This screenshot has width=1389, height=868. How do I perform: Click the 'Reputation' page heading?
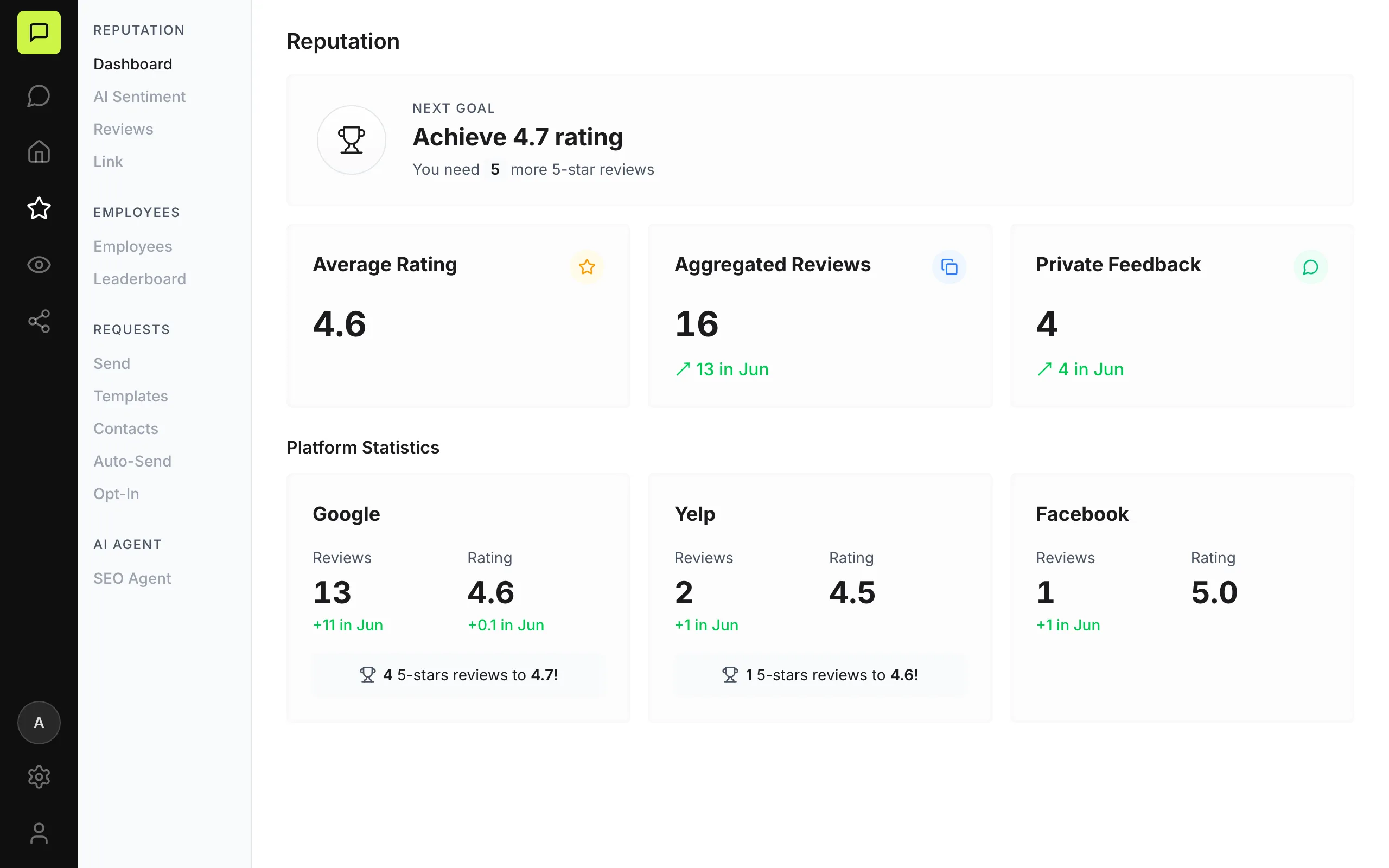(x=343, y=41)
